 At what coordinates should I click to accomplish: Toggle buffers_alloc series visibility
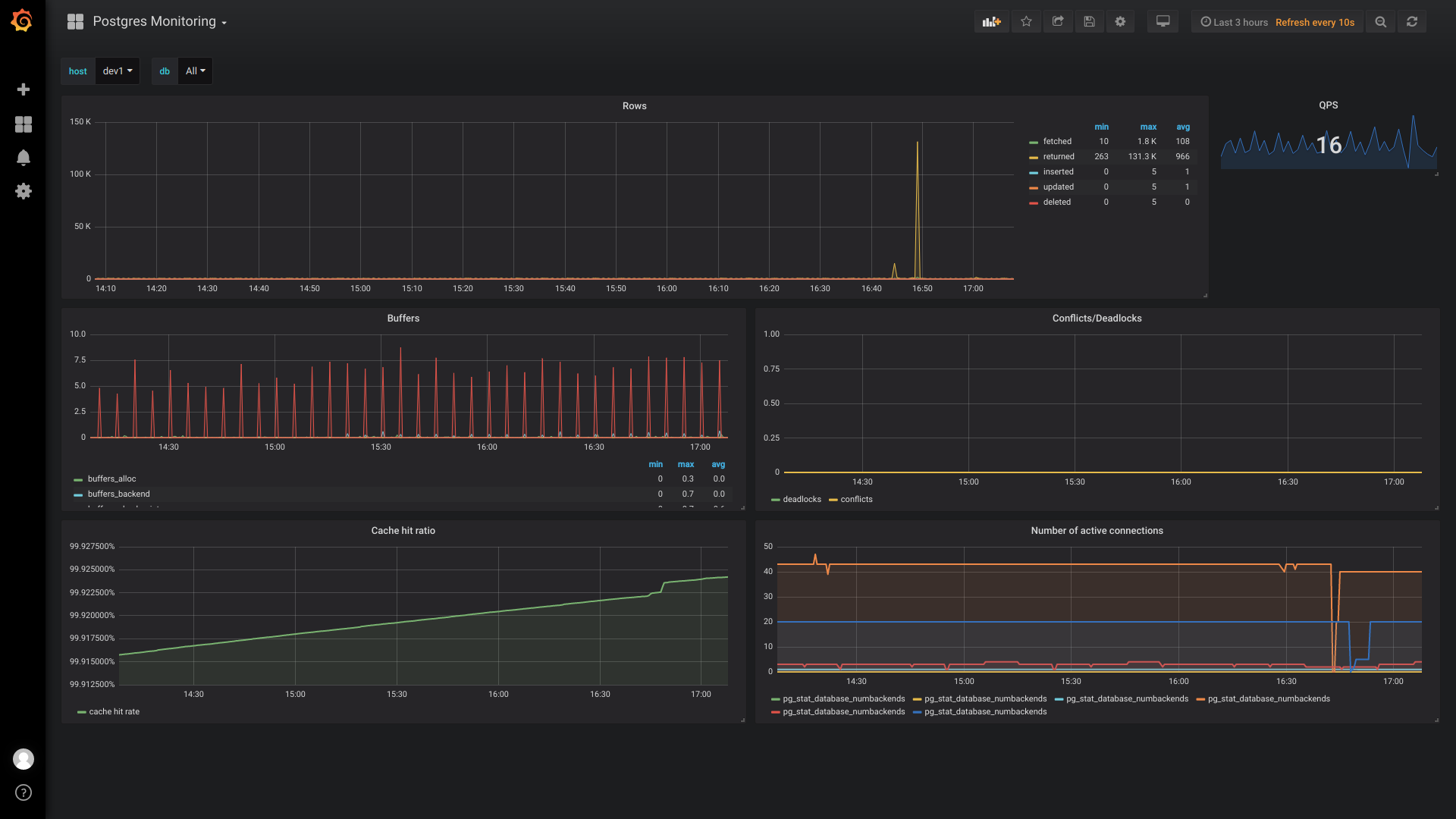pyautogui.click(x=111, y=479)
